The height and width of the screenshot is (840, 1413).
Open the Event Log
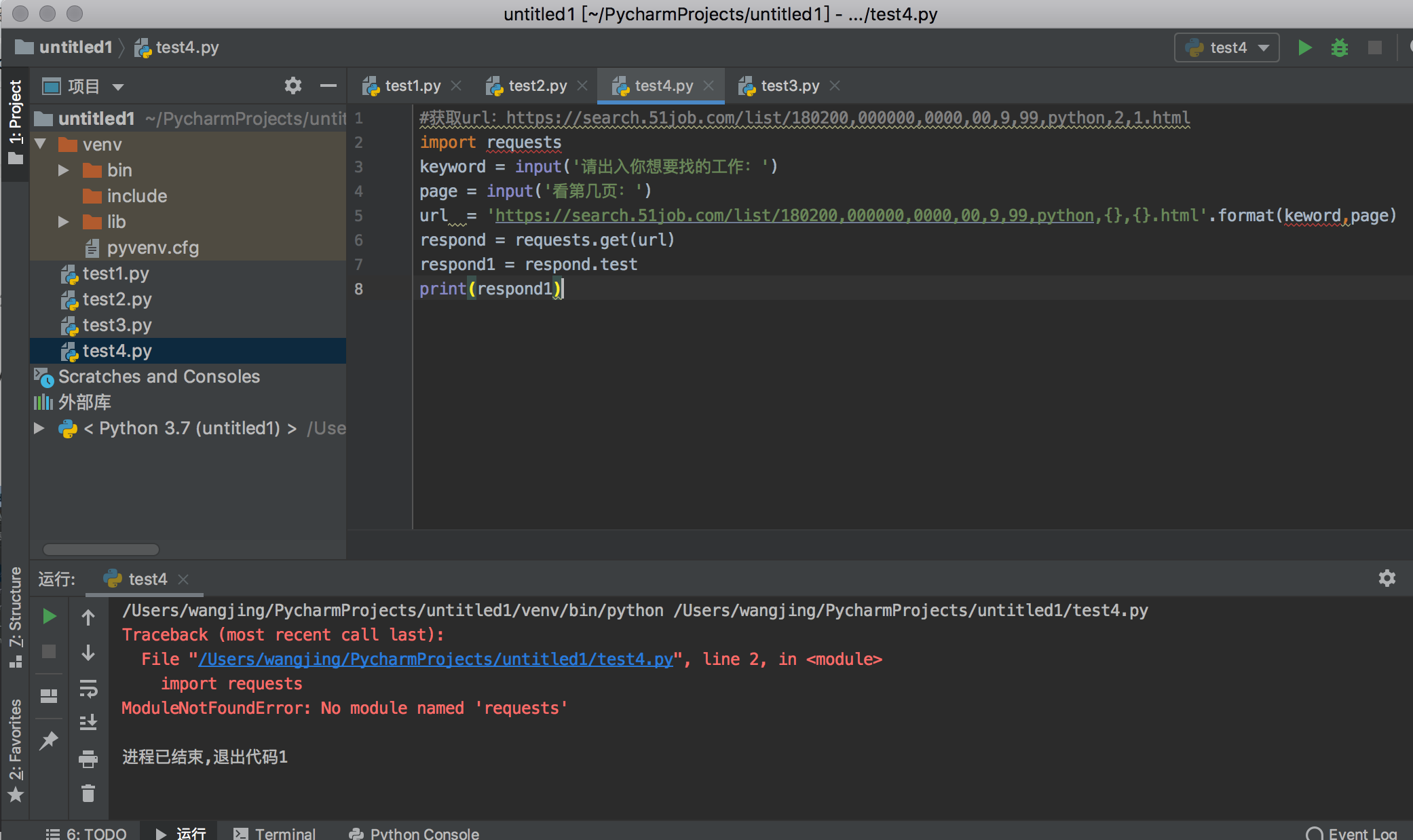point(1351,833)
